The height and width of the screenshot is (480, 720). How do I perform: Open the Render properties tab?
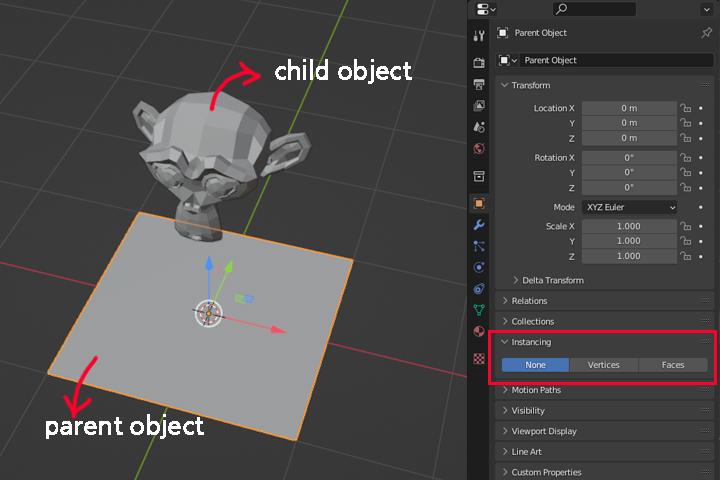(479, 62)
